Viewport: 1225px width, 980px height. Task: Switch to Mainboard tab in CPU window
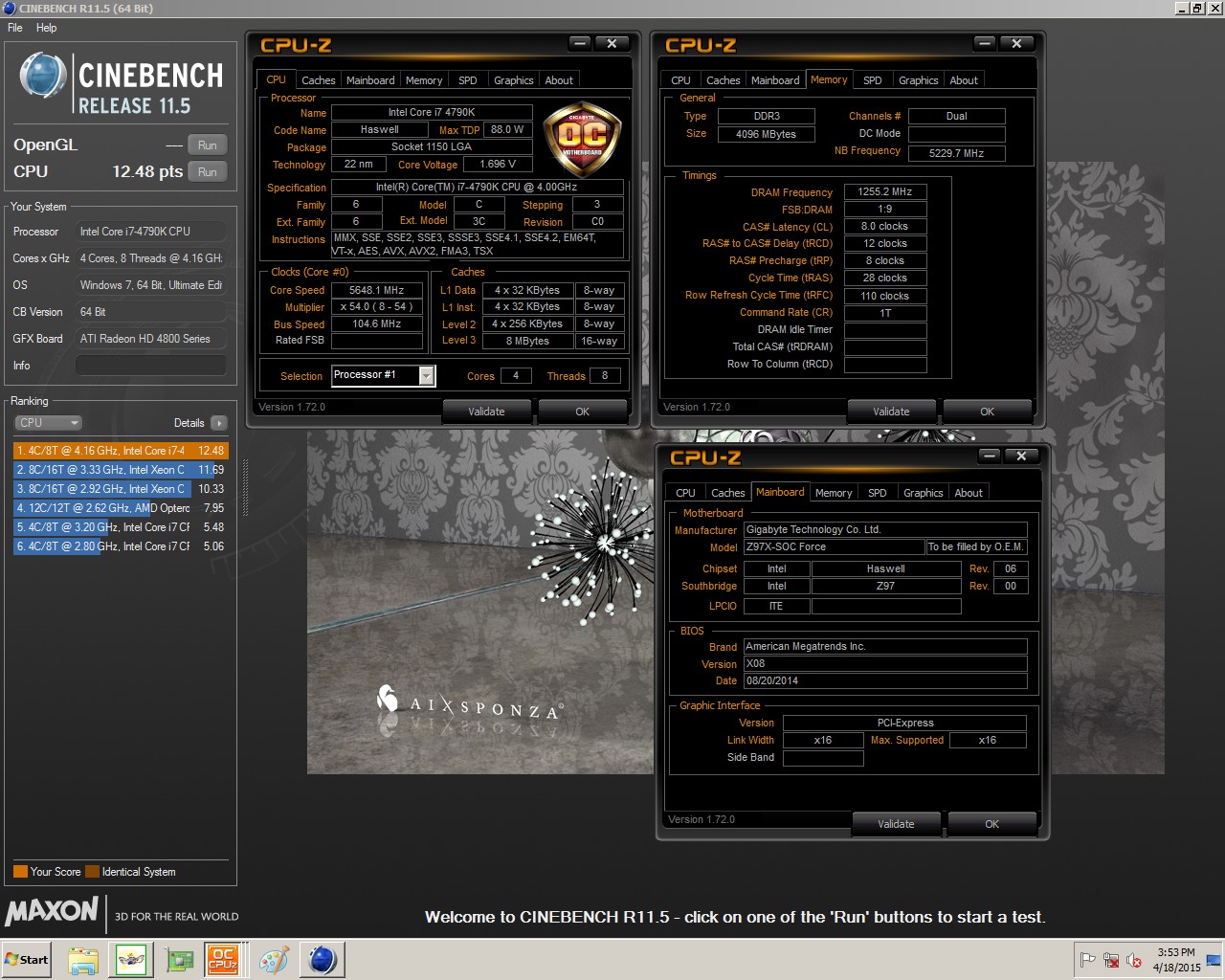coord(370,80)
